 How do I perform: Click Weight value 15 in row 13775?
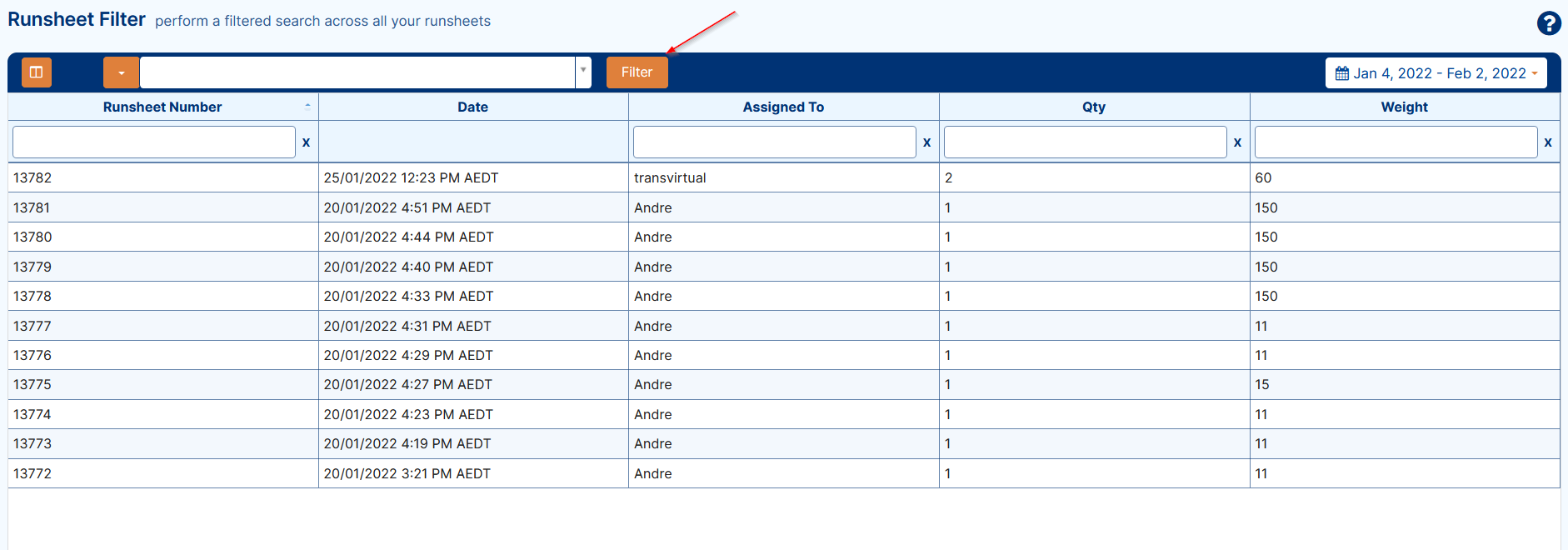[x=1261, y=384]
